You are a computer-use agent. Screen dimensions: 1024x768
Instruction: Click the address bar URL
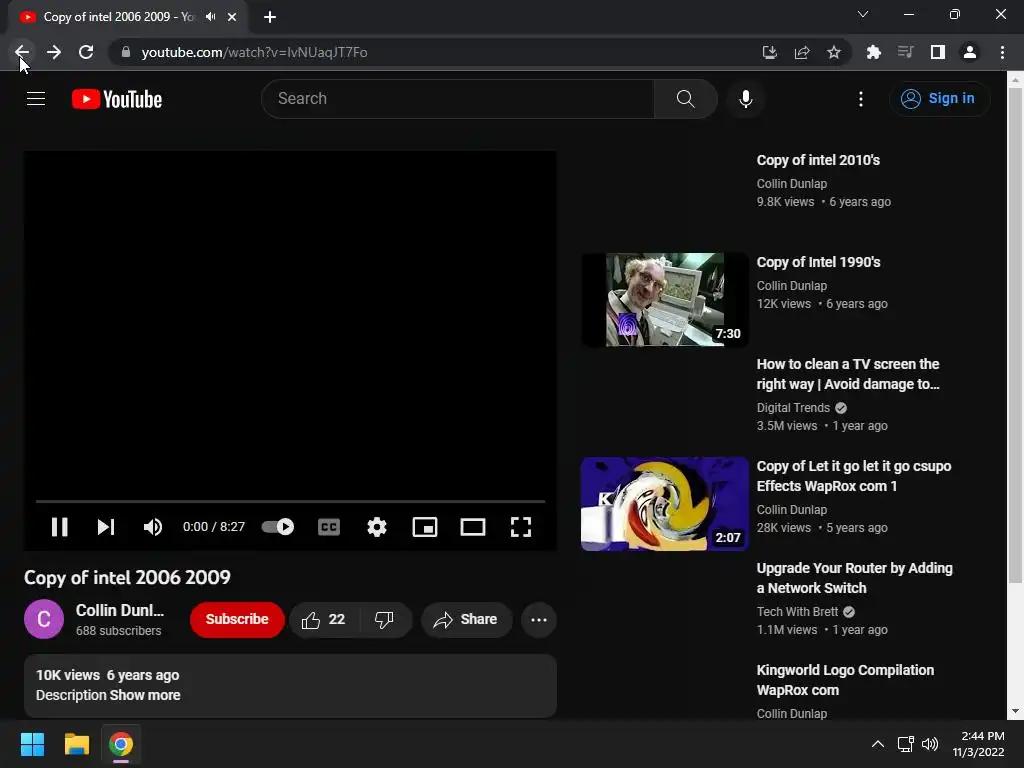[x=255, y=52]
